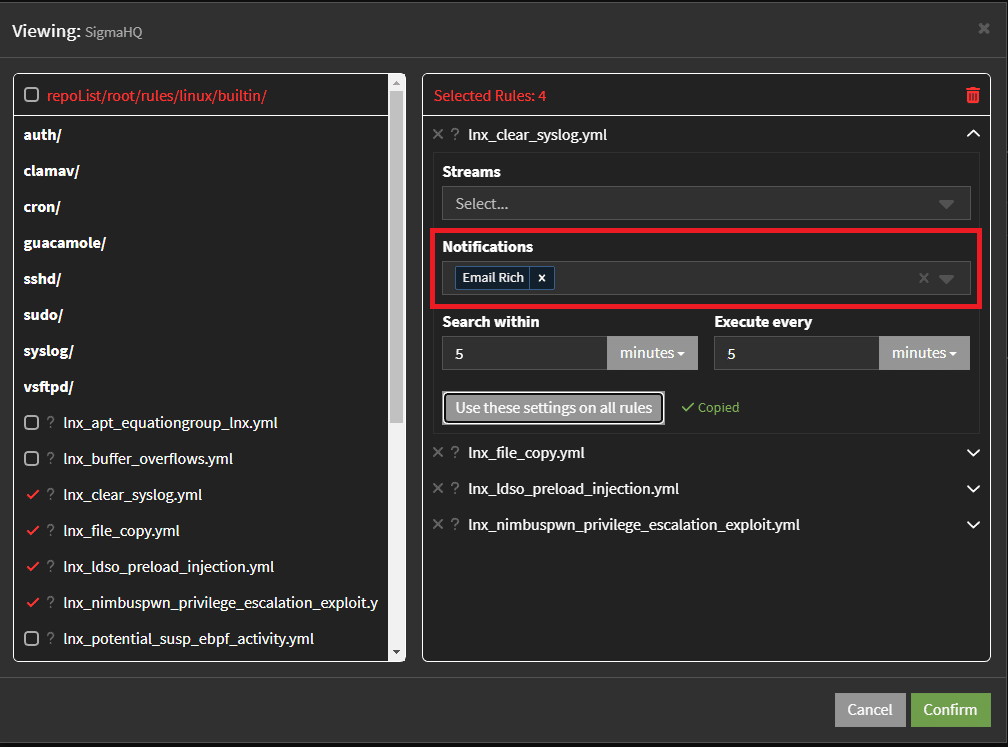Expand the lnx_file_copy.yml rule settings

point(973,453)
